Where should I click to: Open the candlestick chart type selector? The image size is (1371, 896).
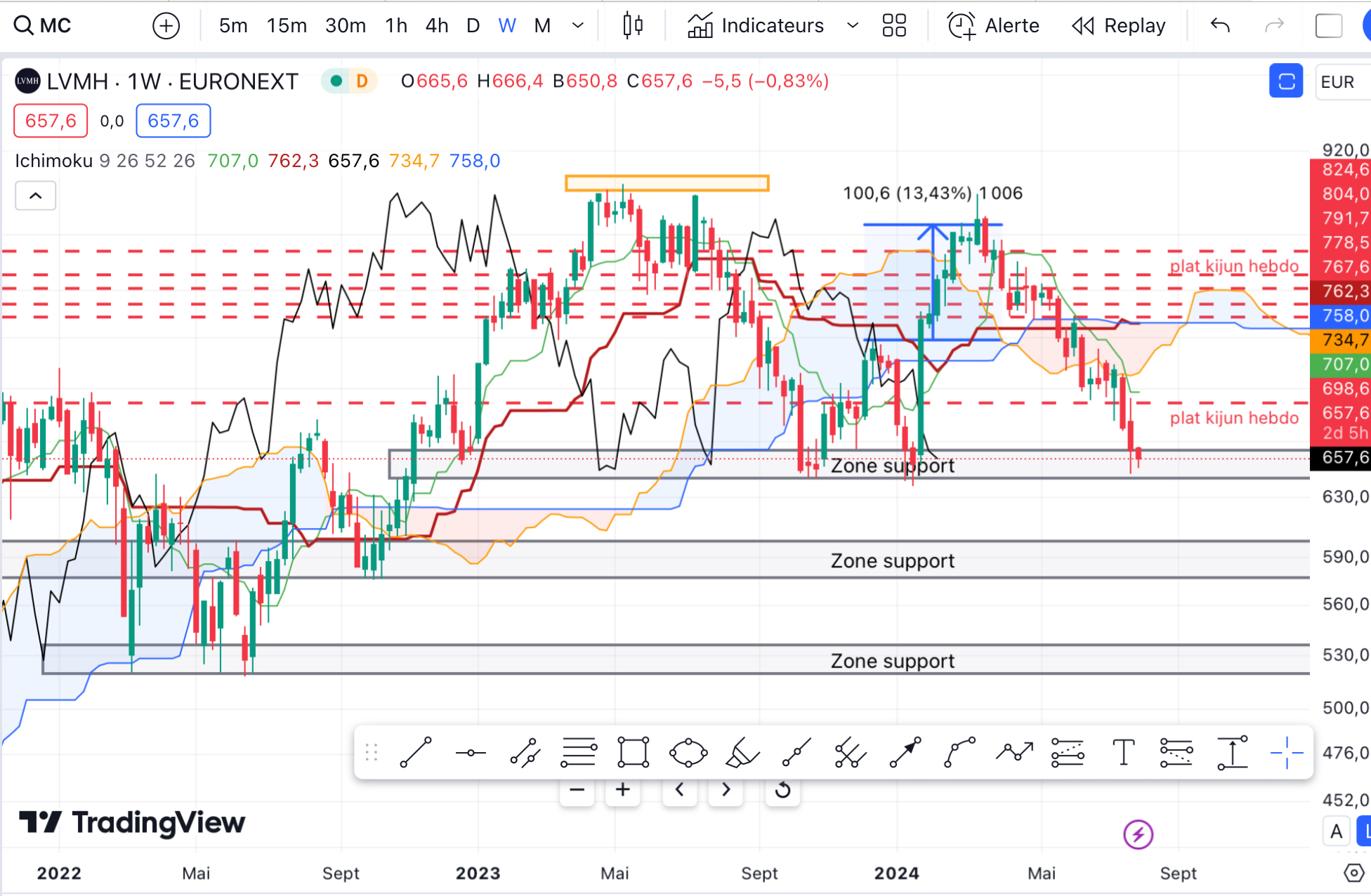pyautogui.click(x=632, y=26)
